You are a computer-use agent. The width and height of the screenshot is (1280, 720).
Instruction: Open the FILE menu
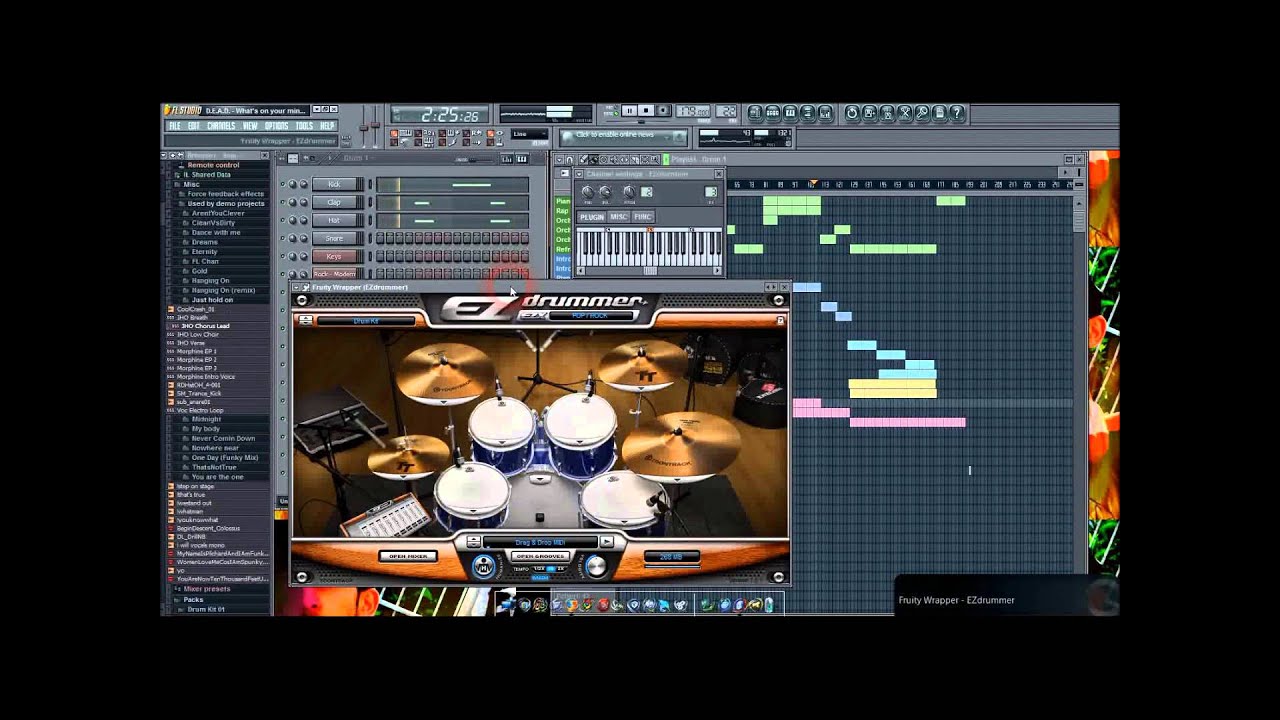175,126
